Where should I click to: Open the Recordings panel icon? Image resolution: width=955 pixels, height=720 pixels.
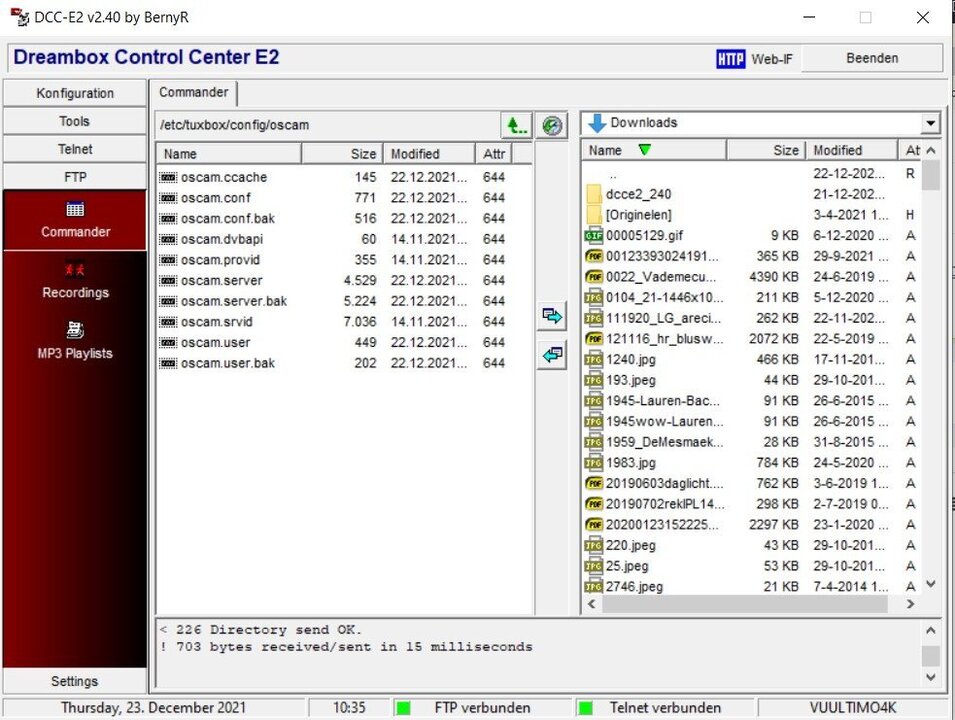[74, 270]
